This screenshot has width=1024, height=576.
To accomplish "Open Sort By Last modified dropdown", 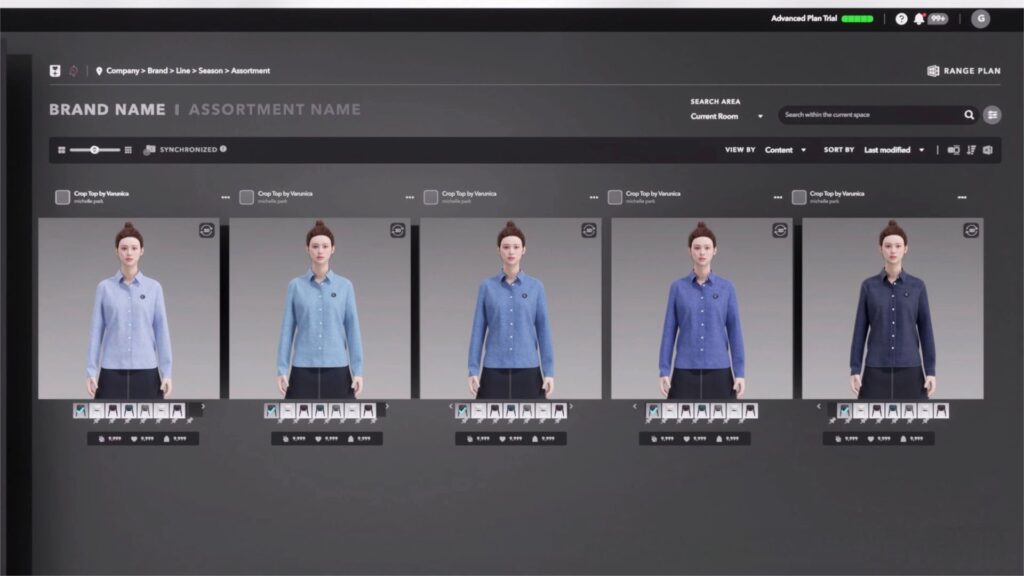I will [x=894, y=150].
